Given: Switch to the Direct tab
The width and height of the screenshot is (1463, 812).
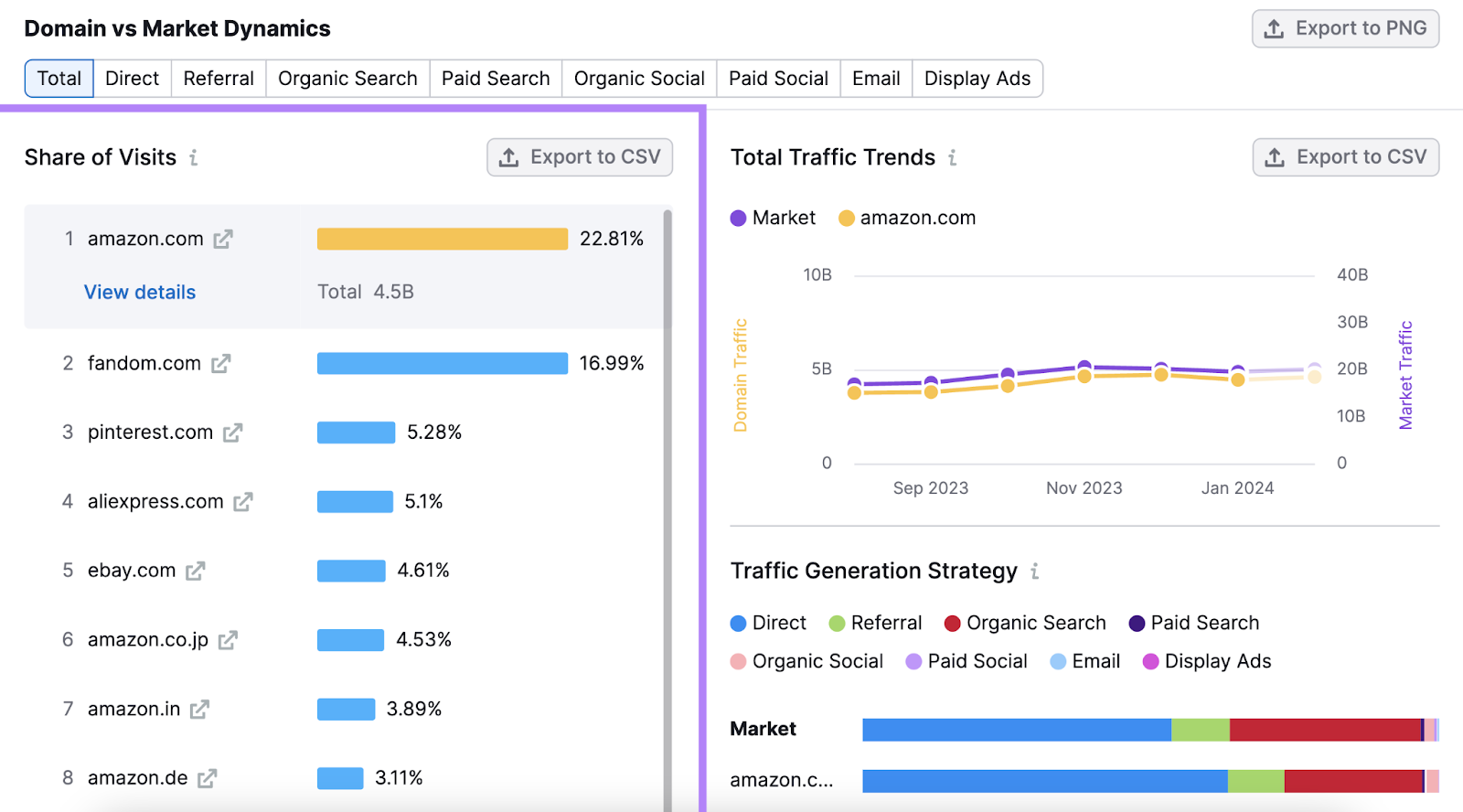Looking at the screenshot, I should point(133,79).
